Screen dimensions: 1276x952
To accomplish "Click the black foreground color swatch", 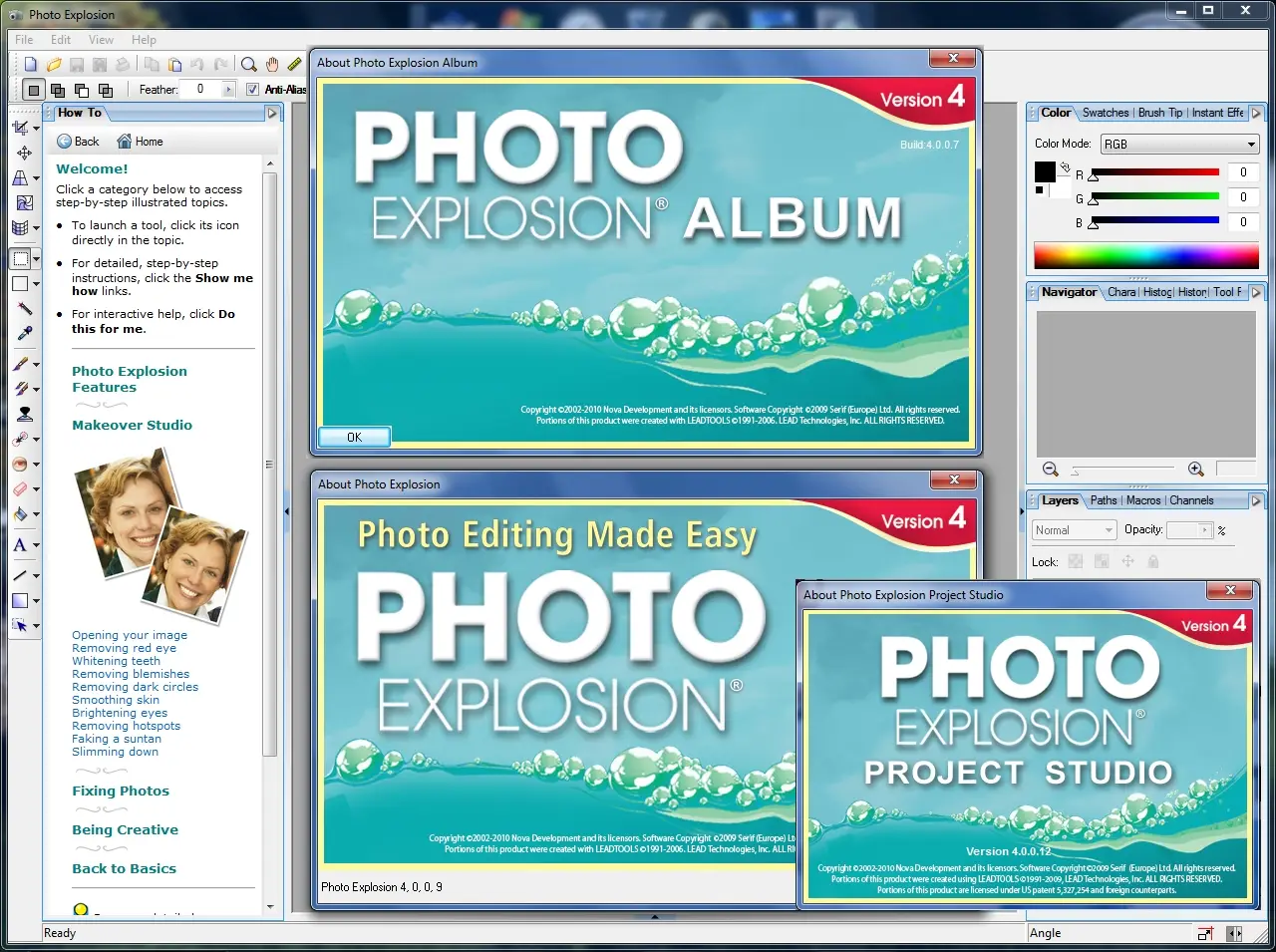I will tap(1045, 171).
